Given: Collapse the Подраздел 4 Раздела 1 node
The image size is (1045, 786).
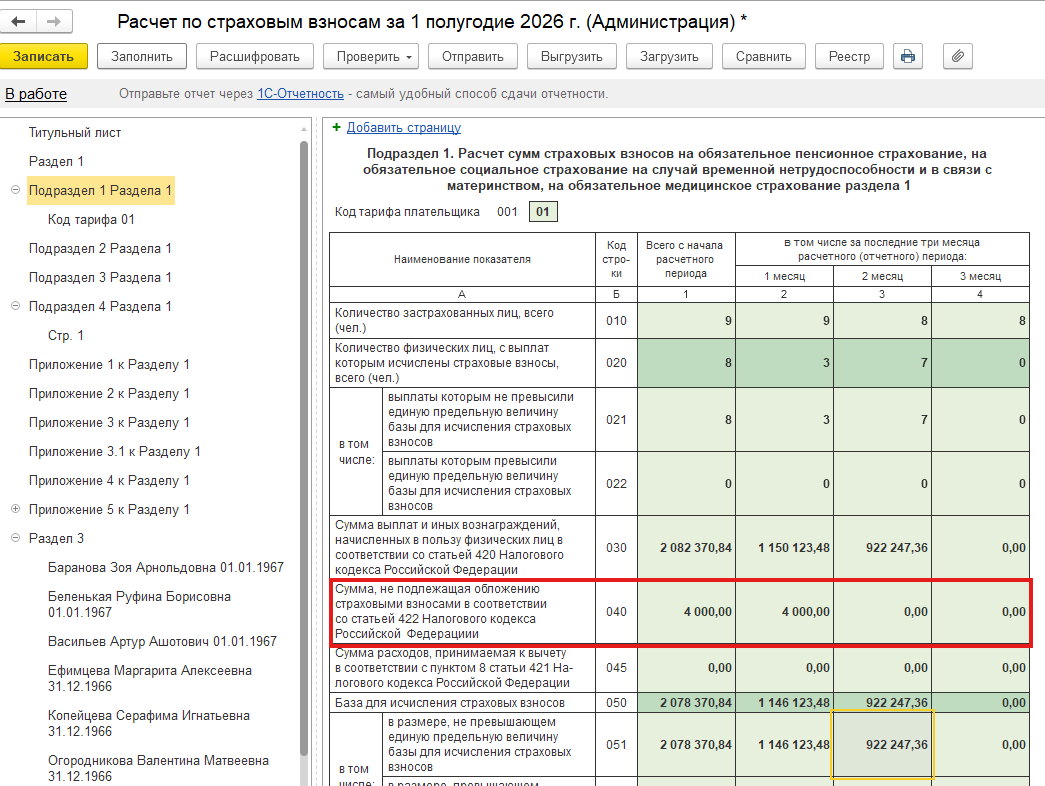Looking at the screenshot, I should click(15, 306).
